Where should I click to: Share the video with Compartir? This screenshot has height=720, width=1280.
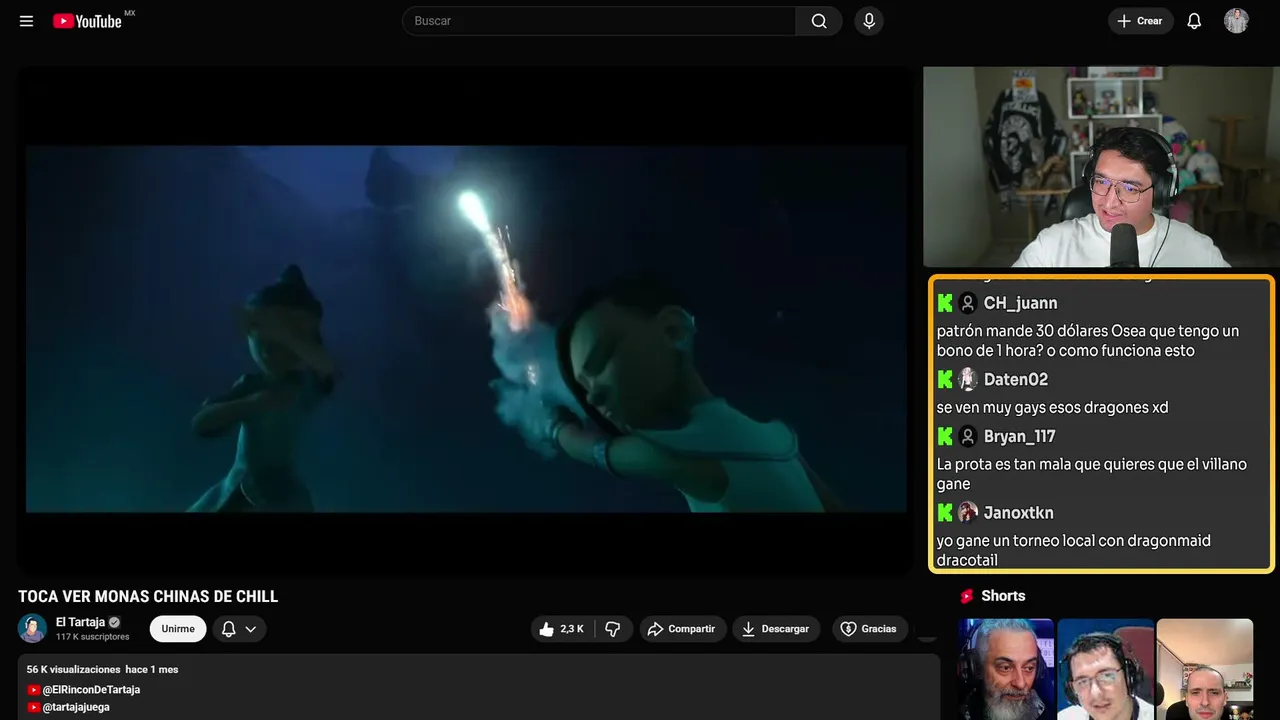point(682,629)
